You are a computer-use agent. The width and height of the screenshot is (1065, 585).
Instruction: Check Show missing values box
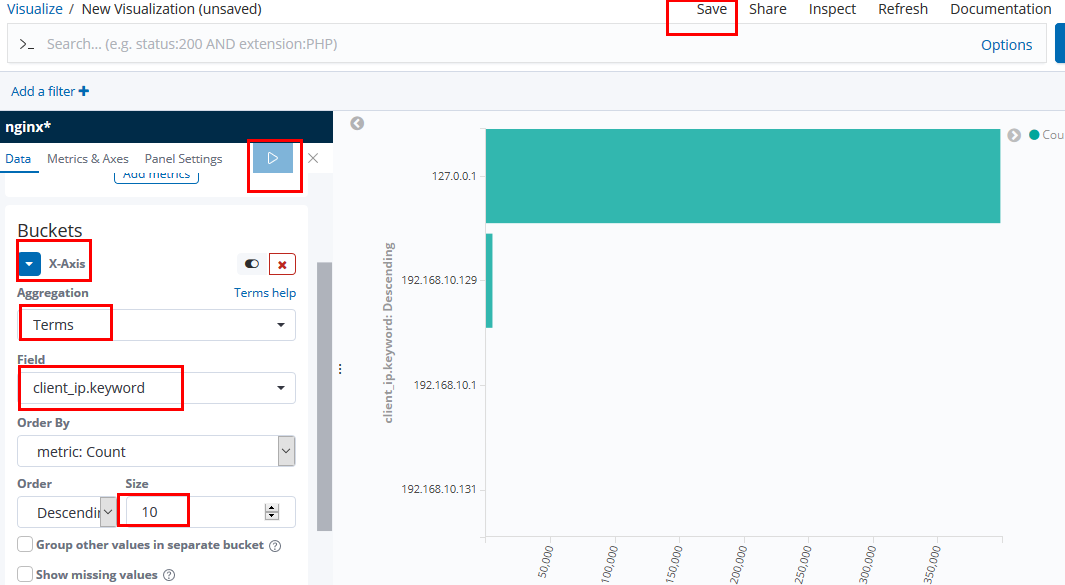tap(25, 574)
